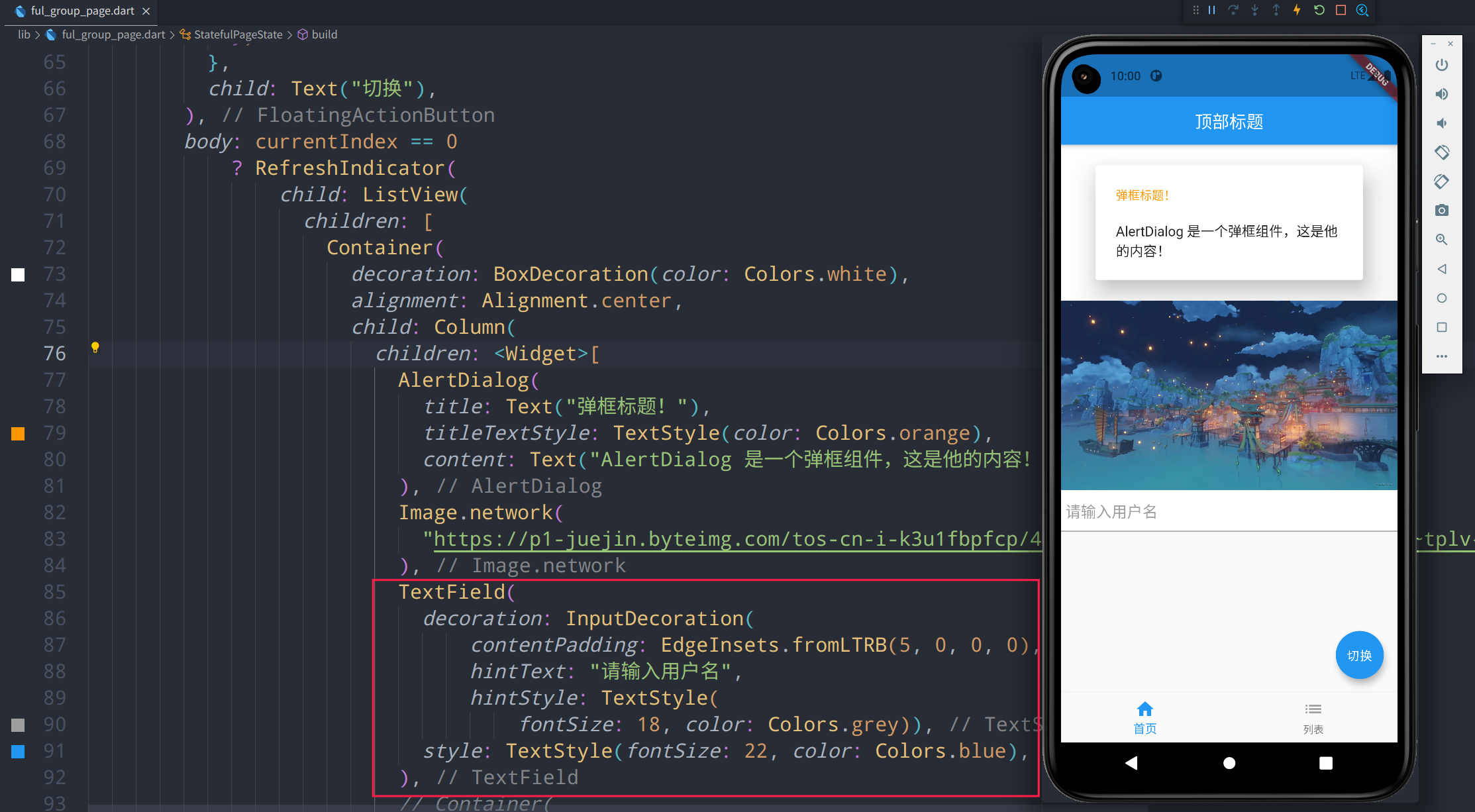Tap the 弹框标题! dialog title

click(x=1143, y=195)
